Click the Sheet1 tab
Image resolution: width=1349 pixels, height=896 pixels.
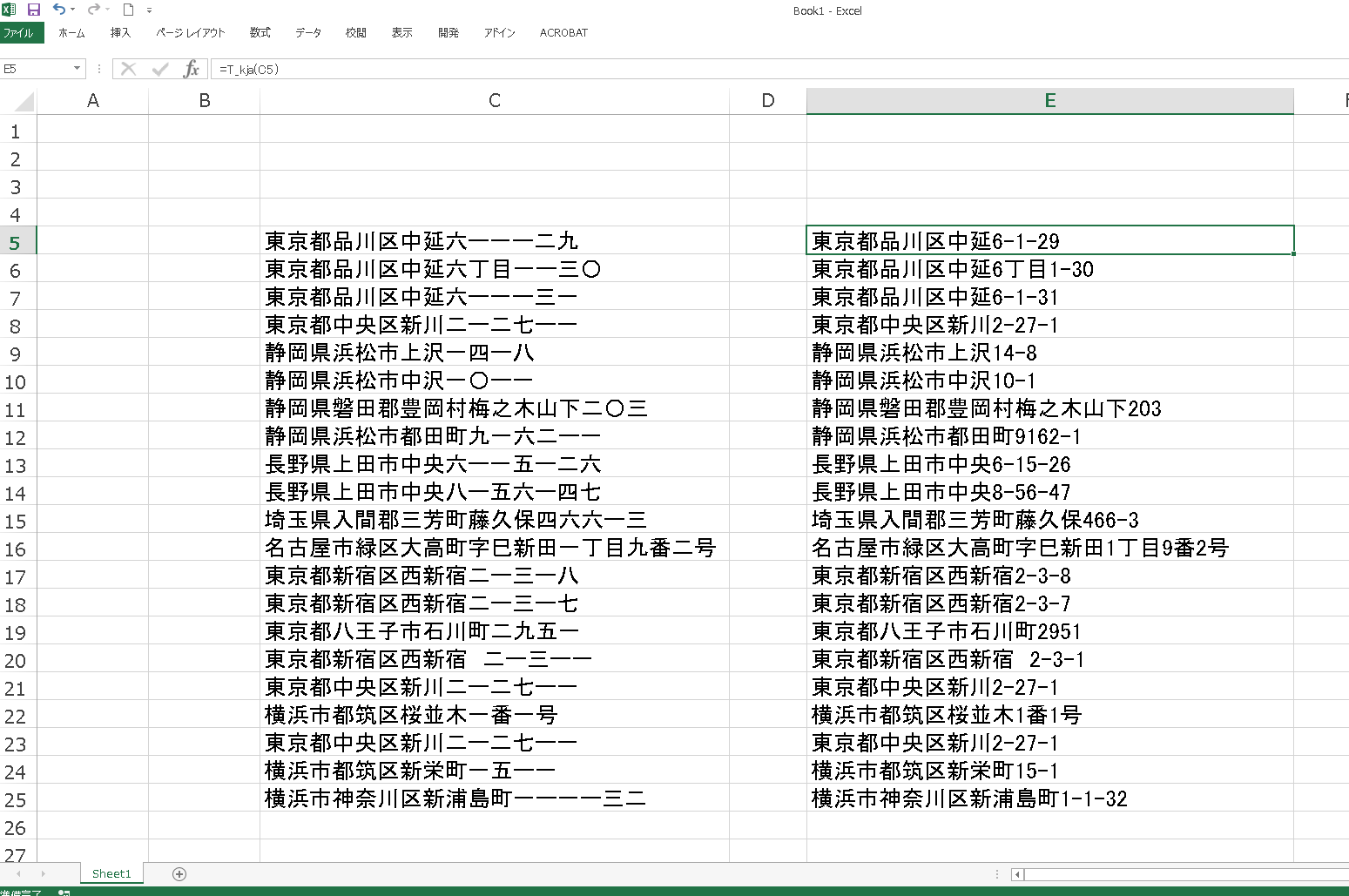pos(111,873)
